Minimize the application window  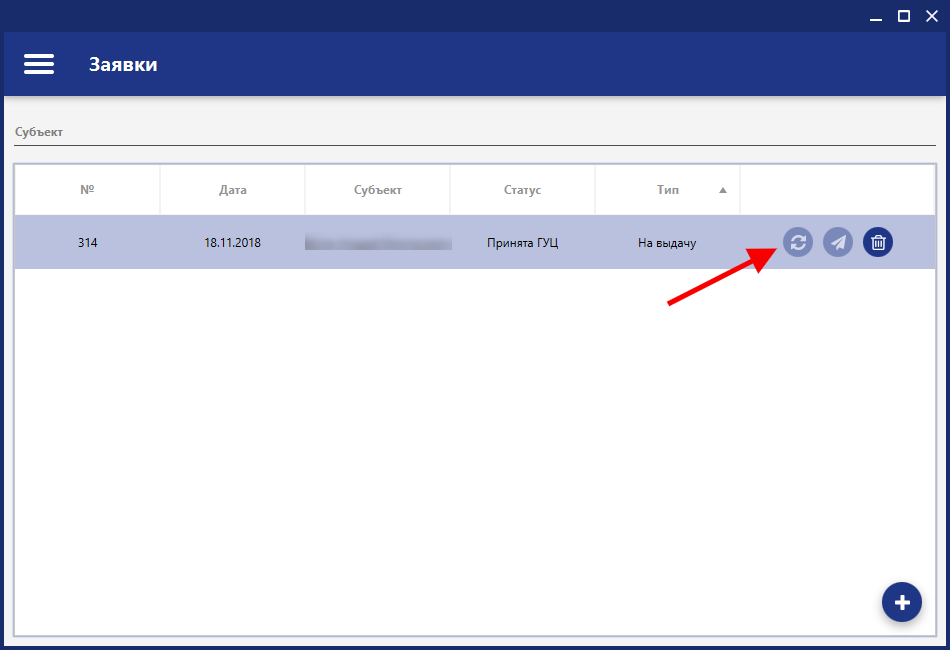[x=875, y=16]
